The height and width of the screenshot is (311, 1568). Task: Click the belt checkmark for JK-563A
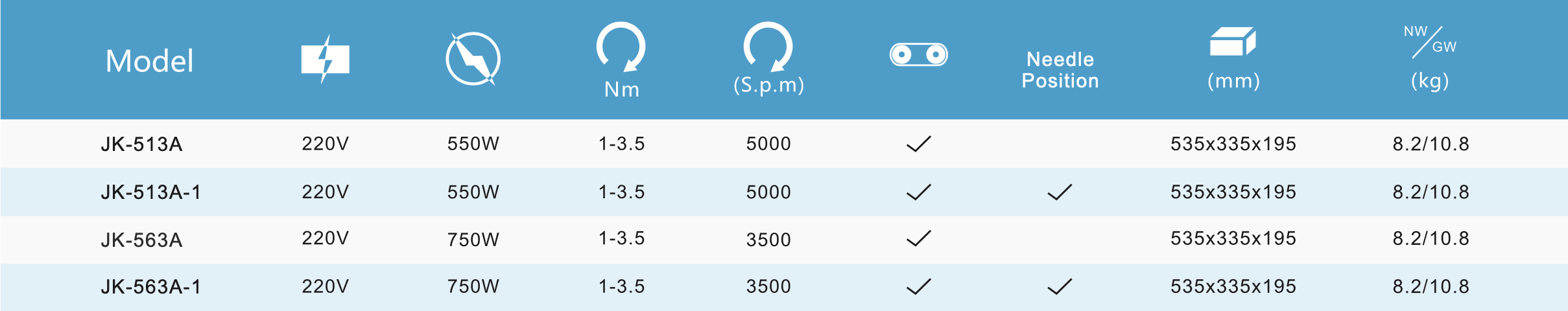click(919, 238)
